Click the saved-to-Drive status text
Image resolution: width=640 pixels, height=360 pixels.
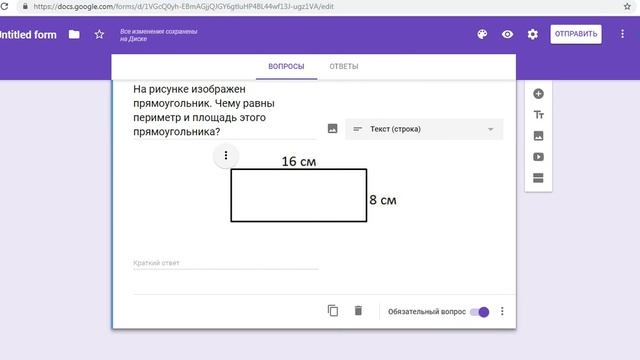(x=158, y=35)
